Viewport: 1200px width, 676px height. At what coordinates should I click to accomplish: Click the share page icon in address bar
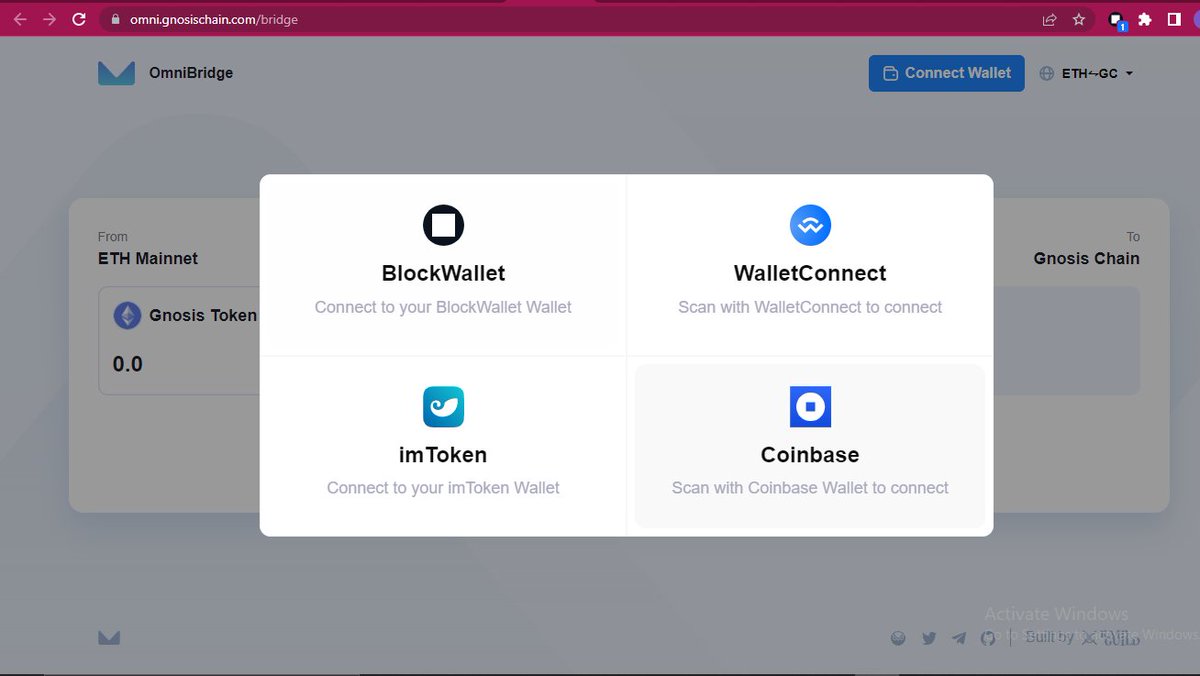1049,19
